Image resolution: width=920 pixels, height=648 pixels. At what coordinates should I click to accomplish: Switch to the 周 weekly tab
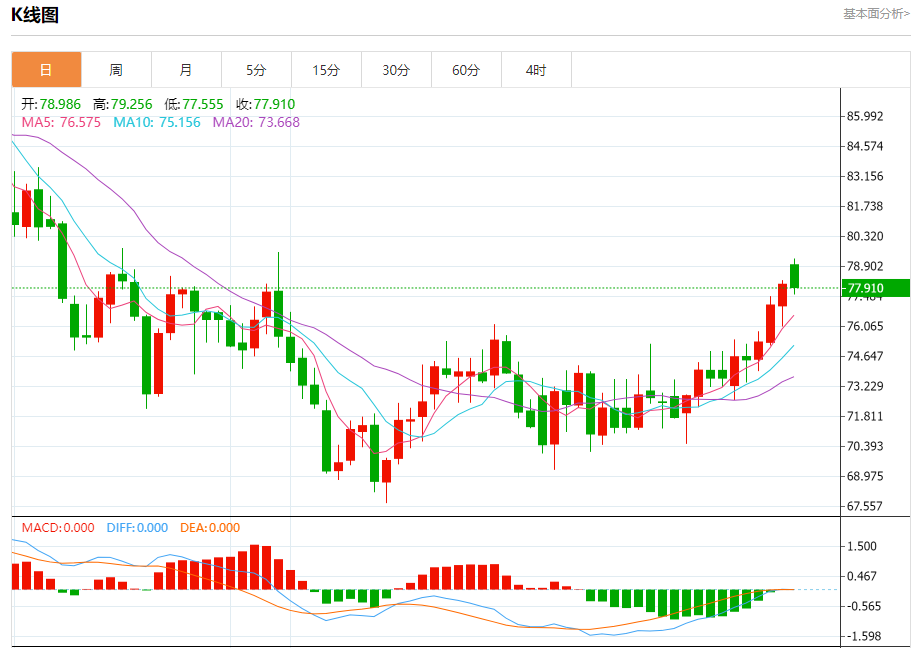click(x=116, y=70)
